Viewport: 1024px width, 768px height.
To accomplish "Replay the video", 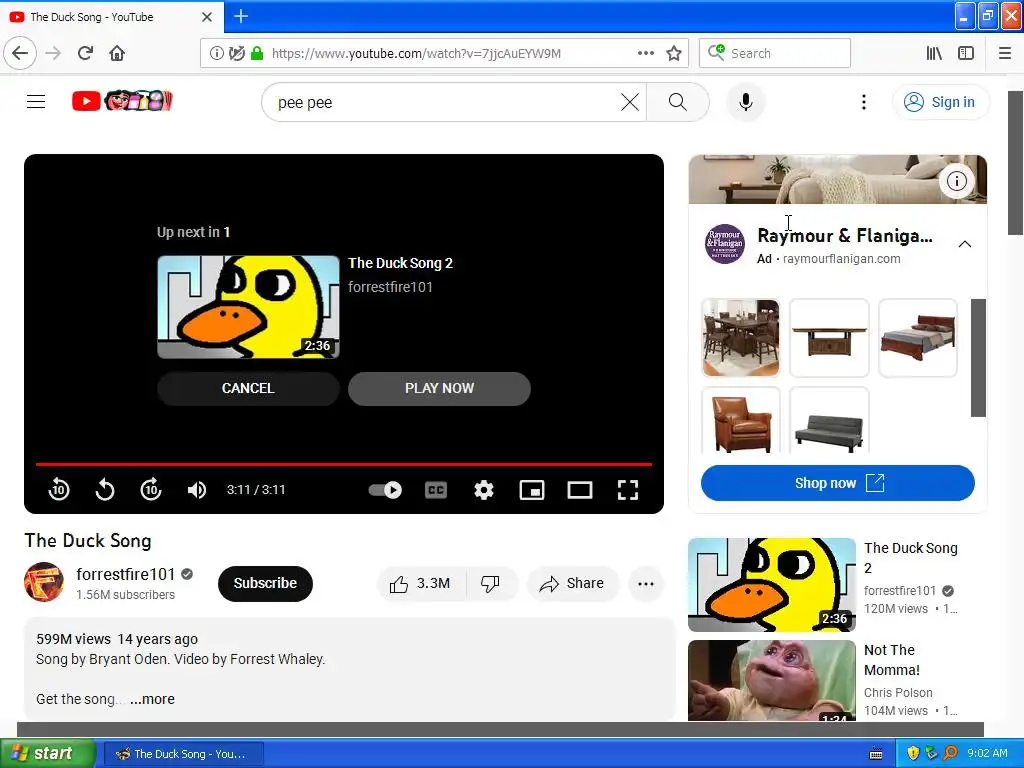I will [104, 489].
